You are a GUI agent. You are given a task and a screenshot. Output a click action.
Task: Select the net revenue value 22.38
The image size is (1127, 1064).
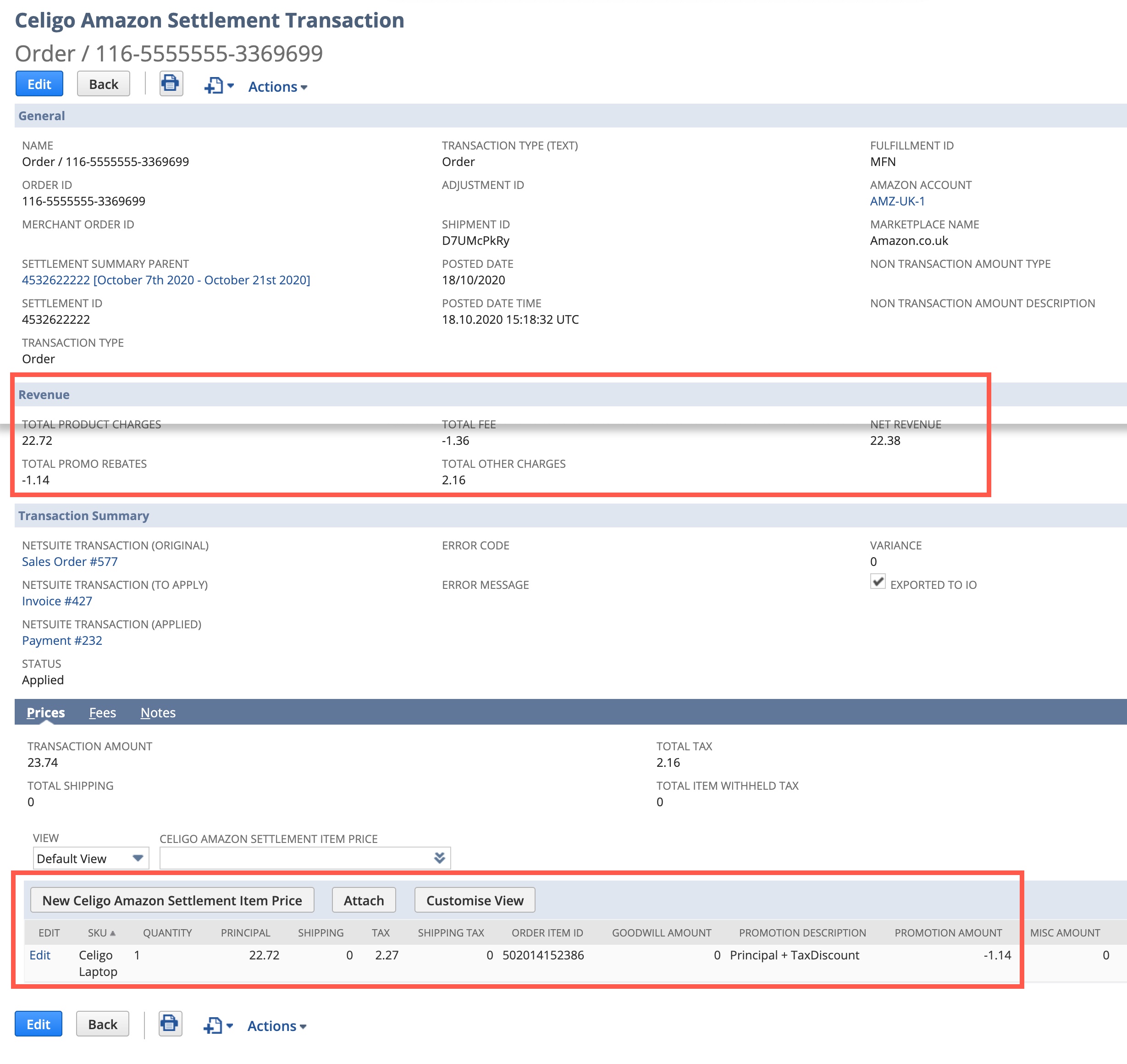[x=885, y=441]
